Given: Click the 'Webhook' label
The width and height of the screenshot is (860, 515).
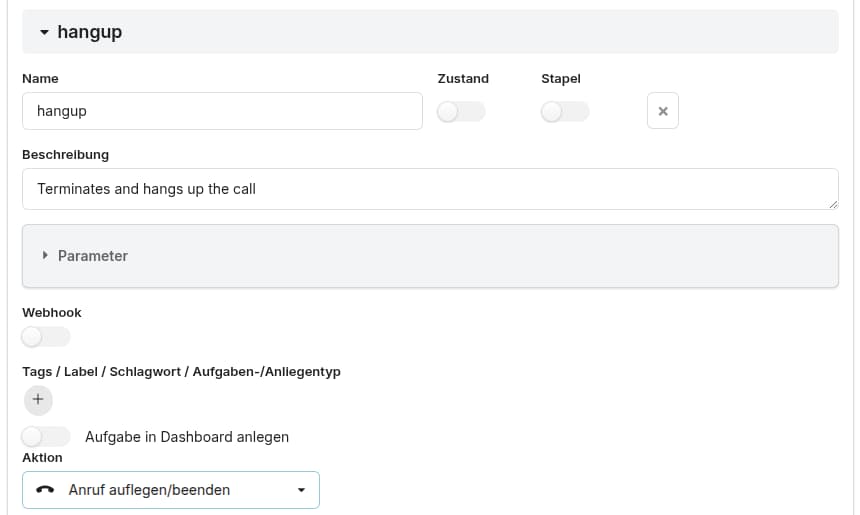Looking at the screenshot, I should (52, 313).
